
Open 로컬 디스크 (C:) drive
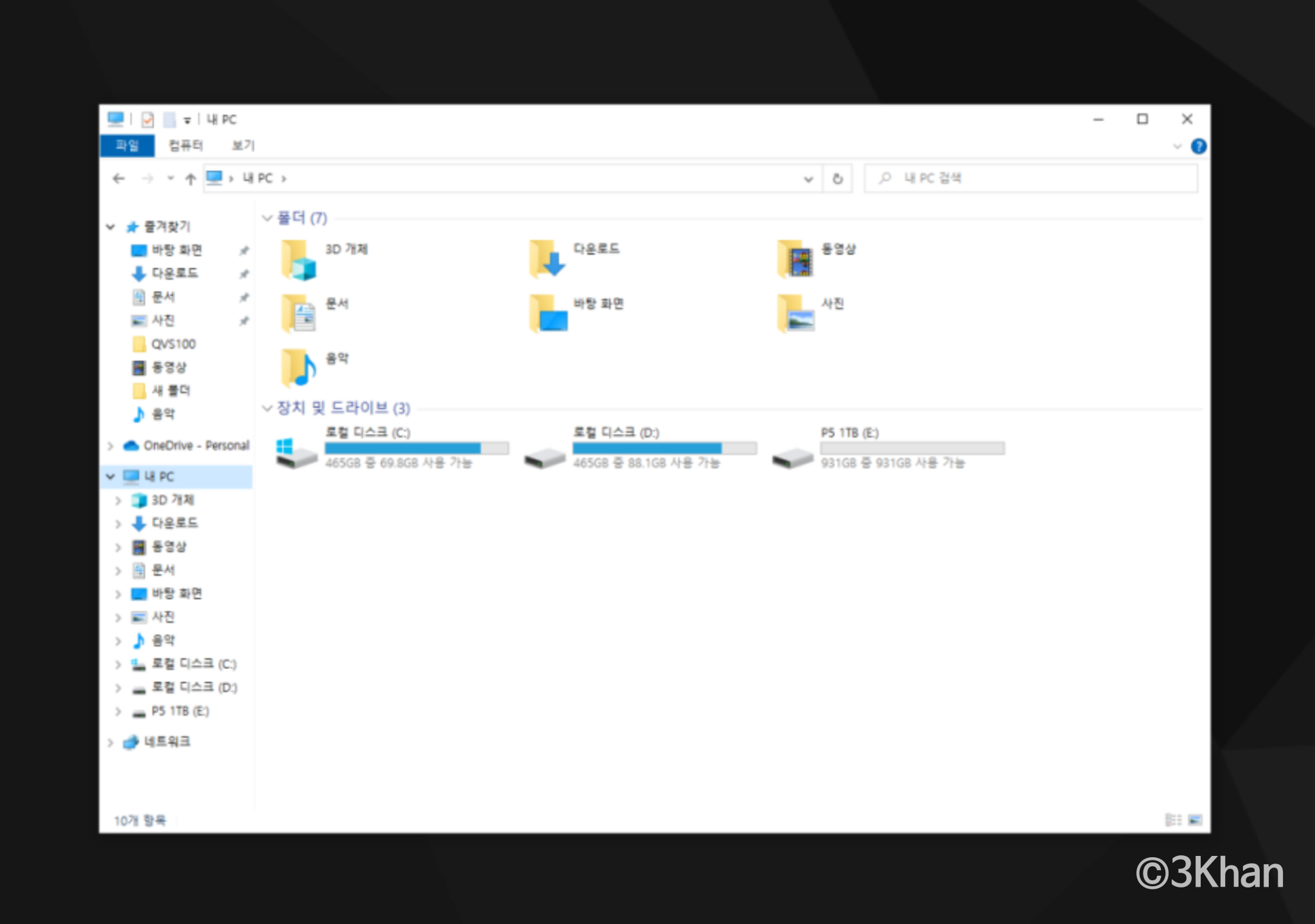tap(296, 453)
